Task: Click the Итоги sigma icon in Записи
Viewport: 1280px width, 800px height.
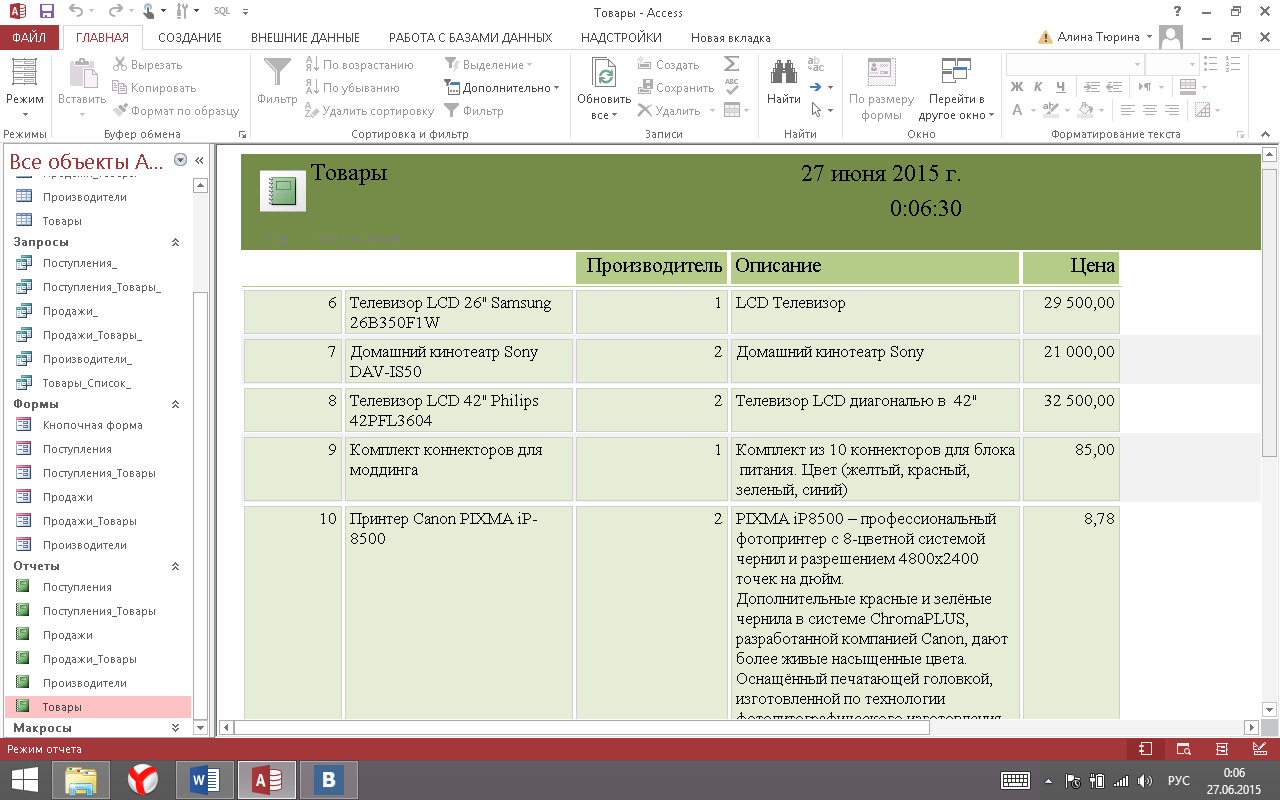Action: point(732,64)
